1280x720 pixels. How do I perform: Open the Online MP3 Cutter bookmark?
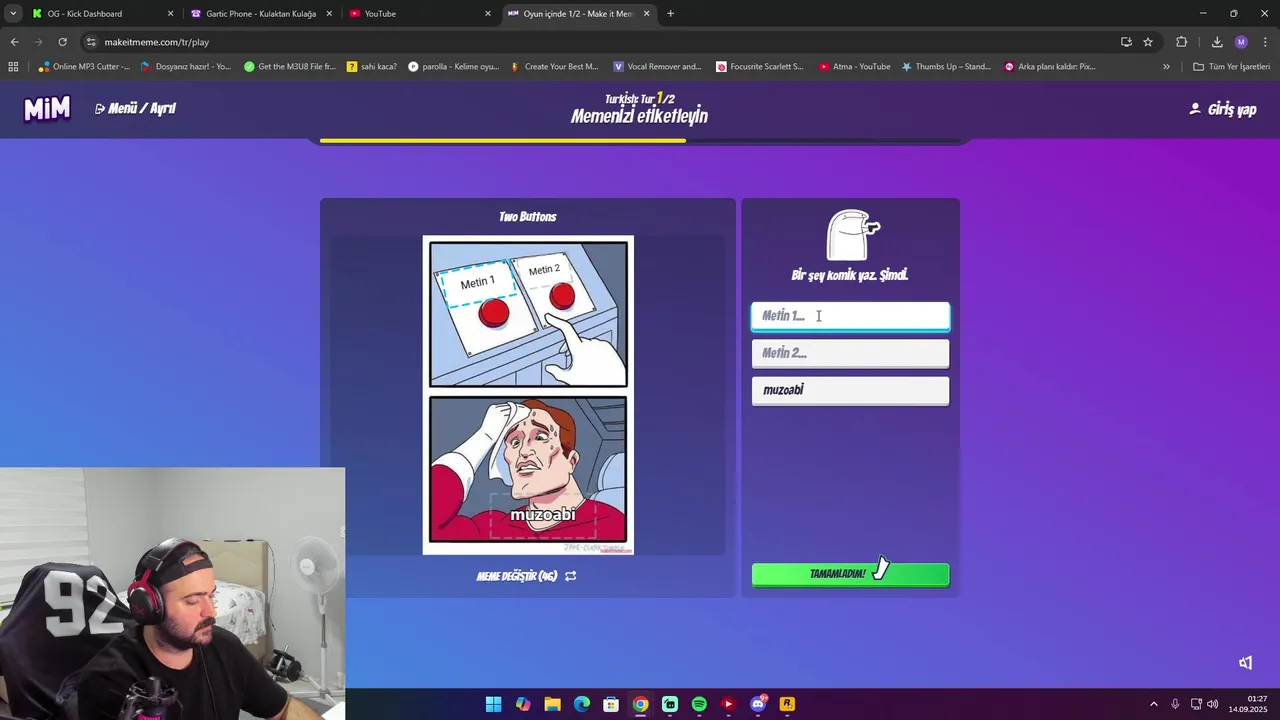click(84, 67)
